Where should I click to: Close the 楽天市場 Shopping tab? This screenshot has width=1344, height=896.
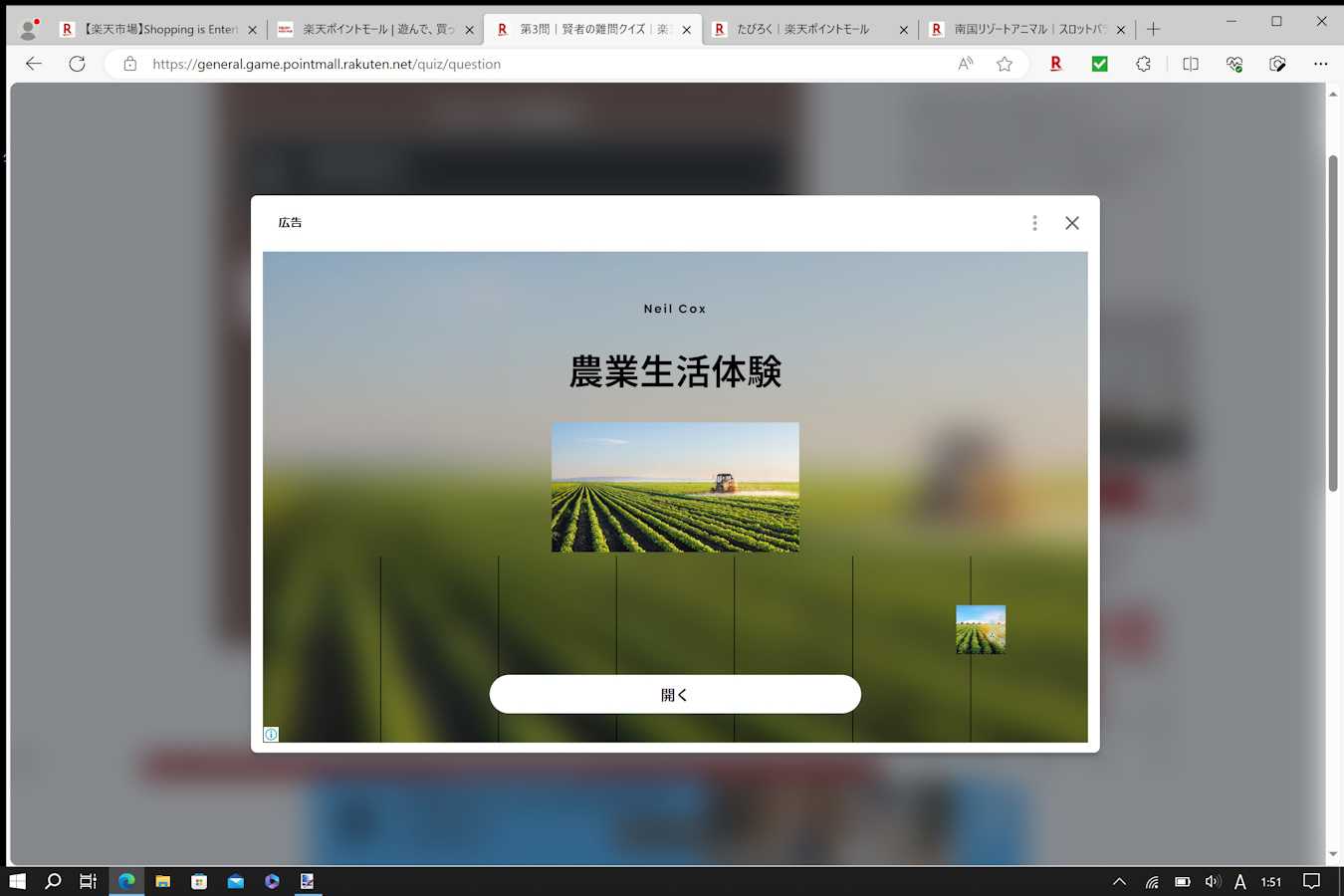click(x=252, y=30)
